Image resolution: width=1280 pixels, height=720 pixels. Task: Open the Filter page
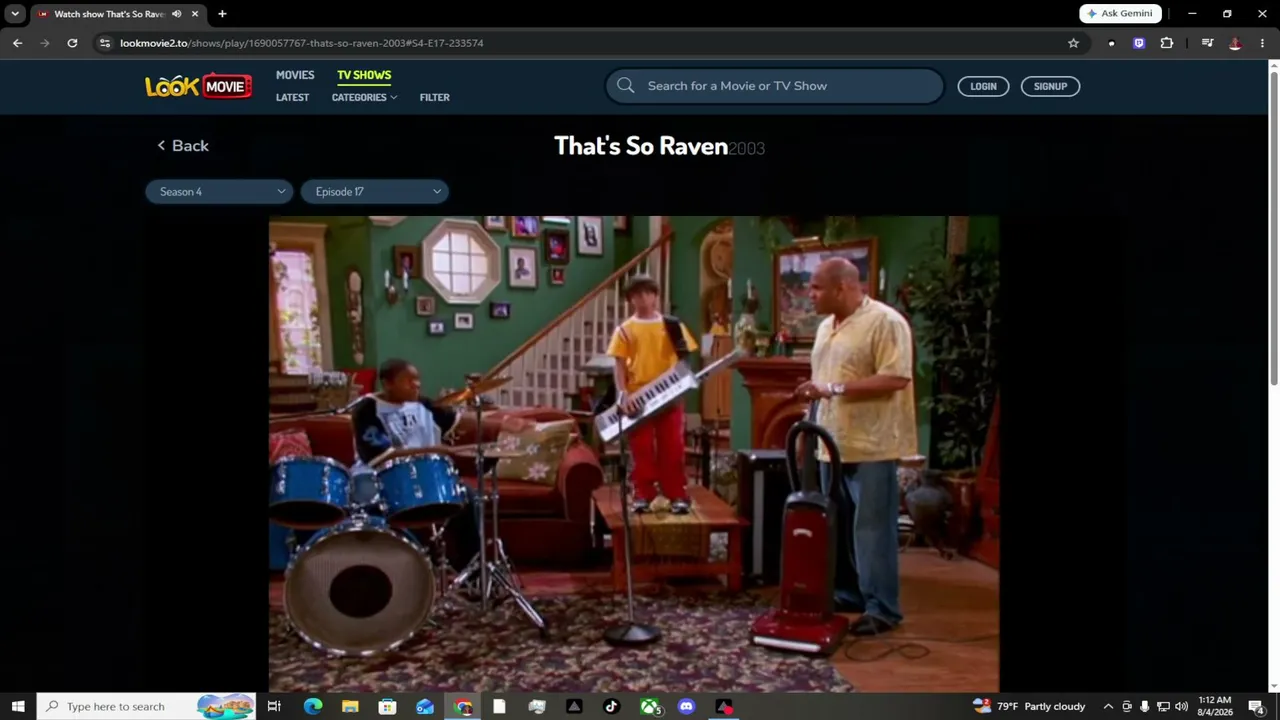(435, 97)
